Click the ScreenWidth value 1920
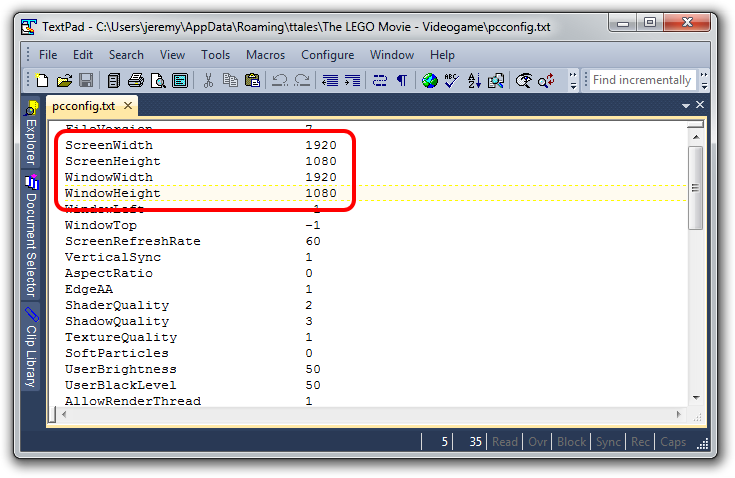 (x=321, y=145)
